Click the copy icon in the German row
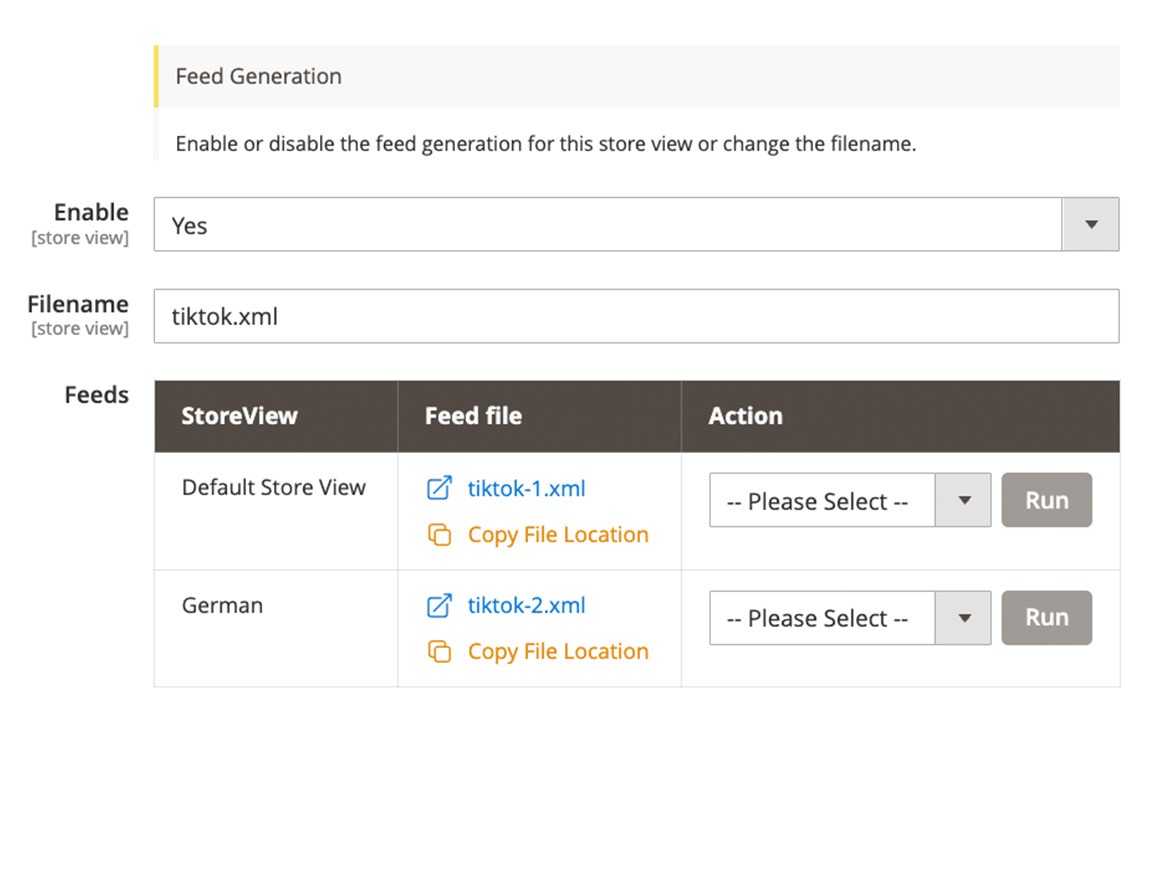Image resolution: width=1168 pixels, height=887 pixels. pyautogui.click(x=439, y=652)
